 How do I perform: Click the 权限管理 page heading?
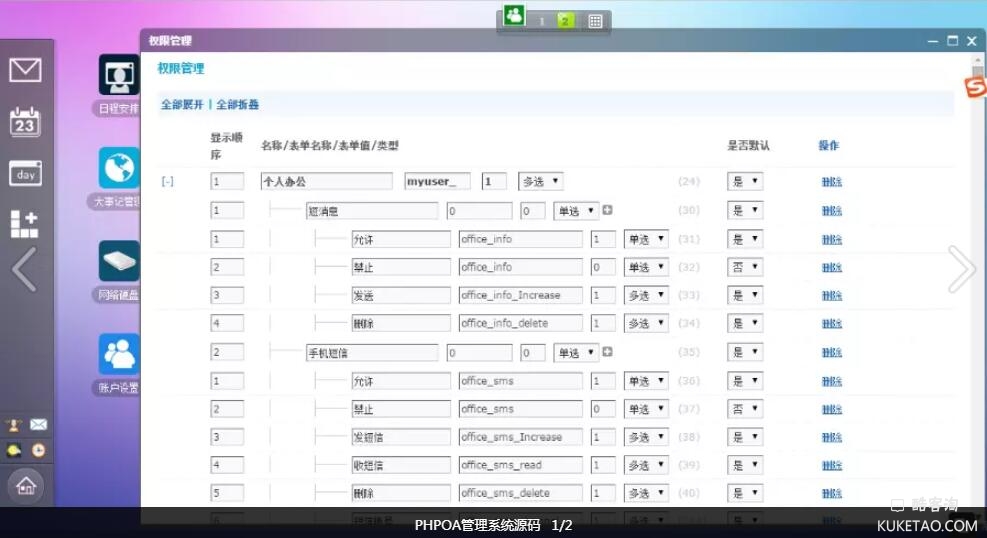click(x=181, y=68)
